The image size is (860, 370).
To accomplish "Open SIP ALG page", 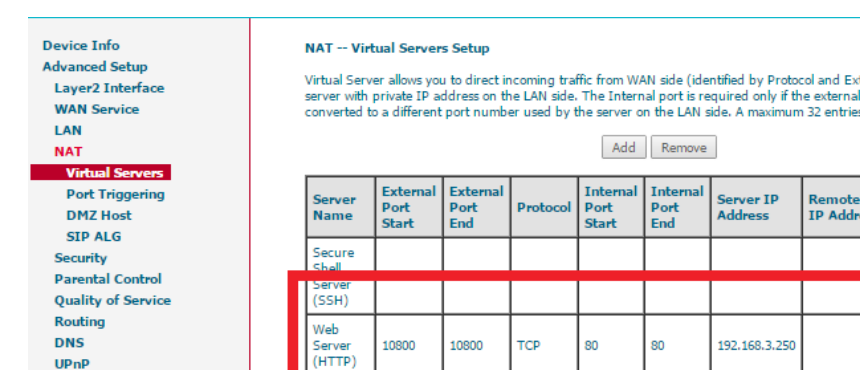I will 94,237.
